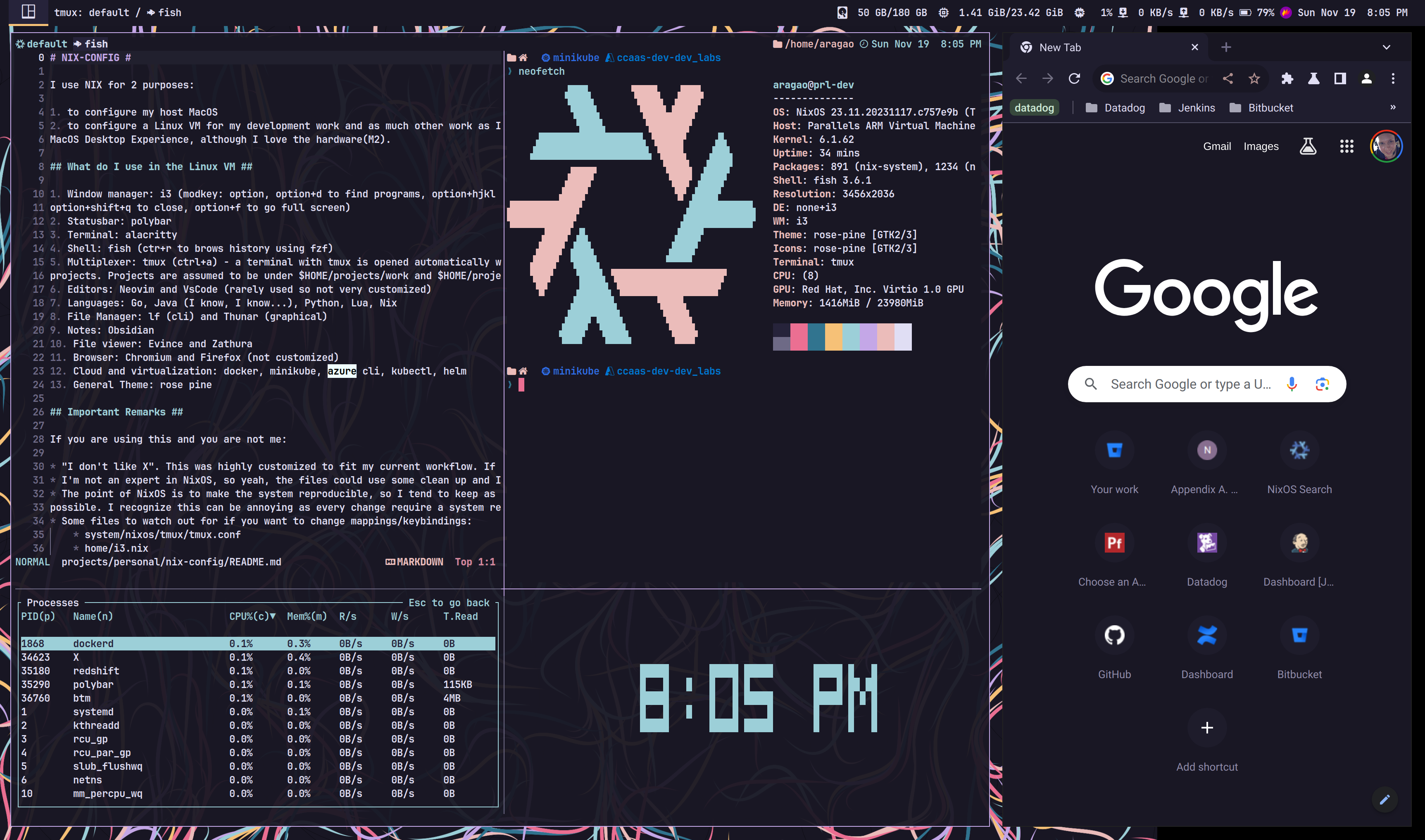Open the GitHub shortcut tile
Viewport: 1425px width, 840px height.
(x=1114, y=636)
